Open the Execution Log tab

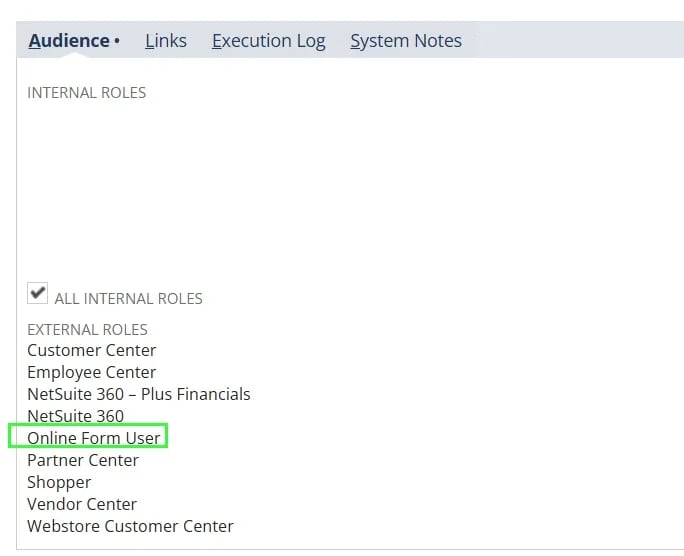coord(269,41)
